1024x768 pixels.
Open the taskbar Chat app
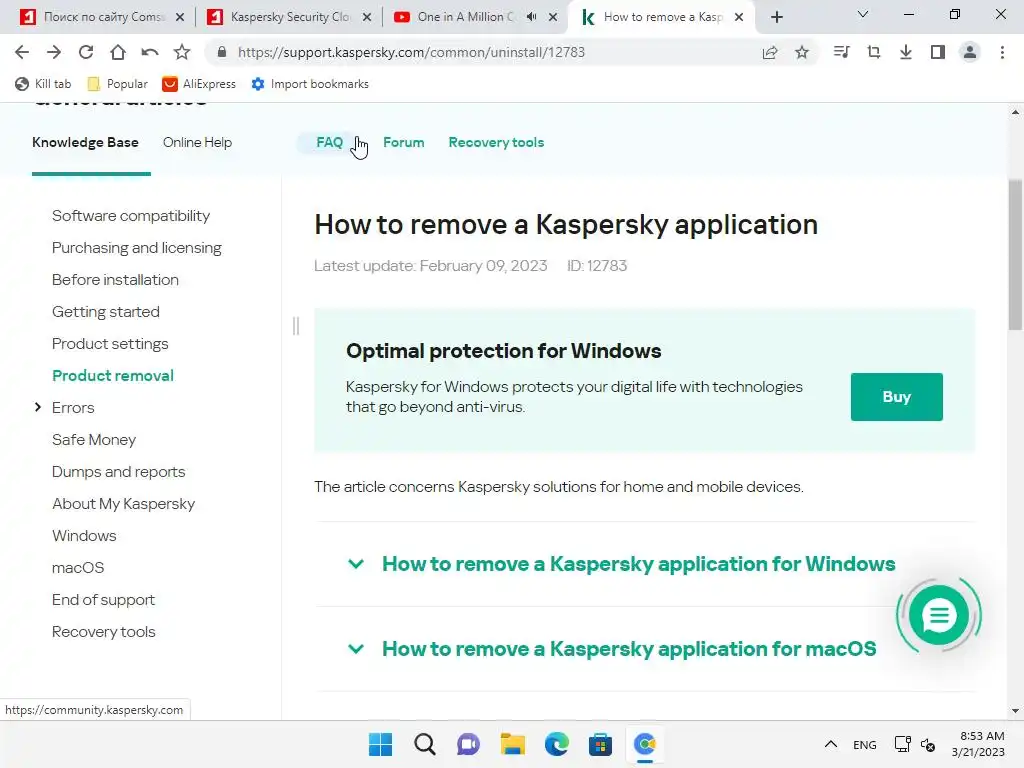(468, 744)
